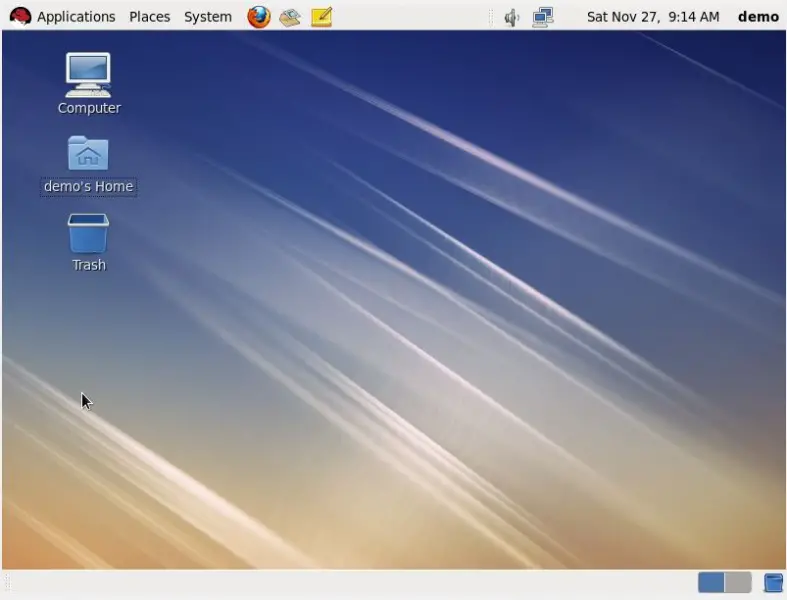Open the Computer desktop icon

(88, 76)
